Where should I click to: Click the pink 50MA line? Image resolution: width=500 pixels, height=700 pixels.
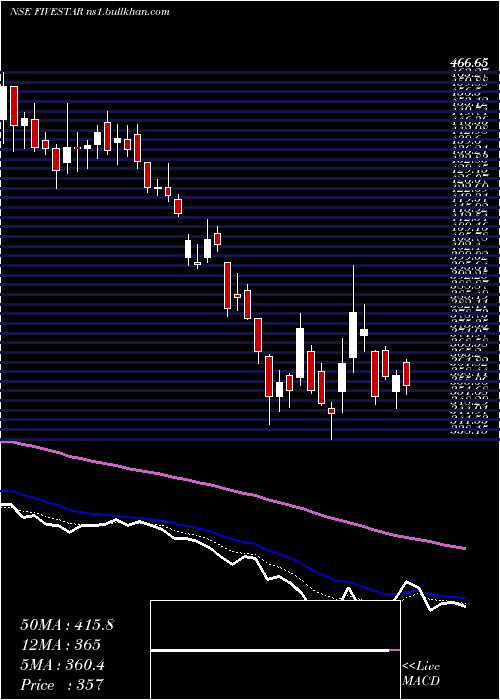click(232, 490)
